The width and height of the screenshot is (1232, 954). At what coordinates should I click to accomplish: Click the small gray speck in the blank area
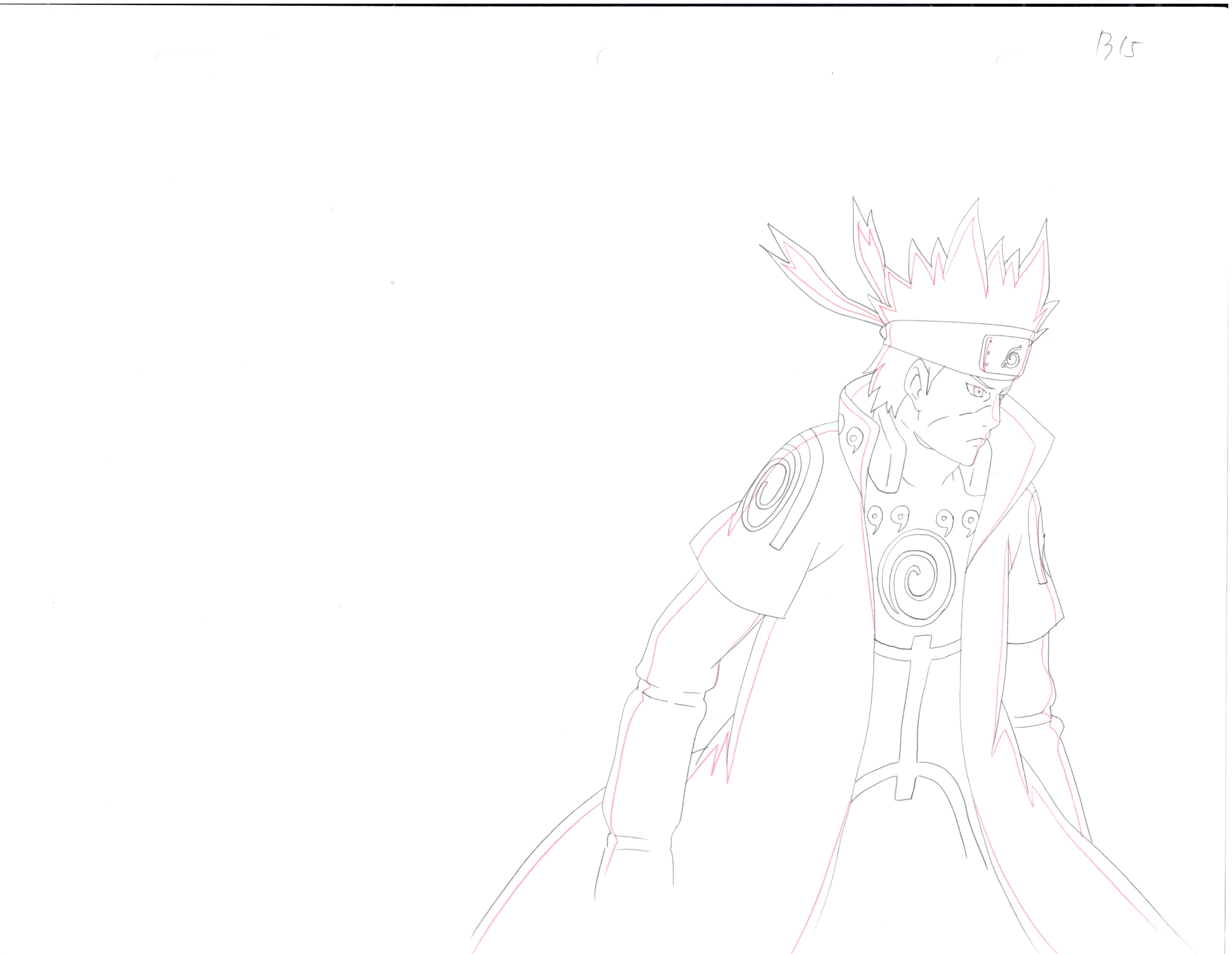pyautogui.click(x=392, y=283)
